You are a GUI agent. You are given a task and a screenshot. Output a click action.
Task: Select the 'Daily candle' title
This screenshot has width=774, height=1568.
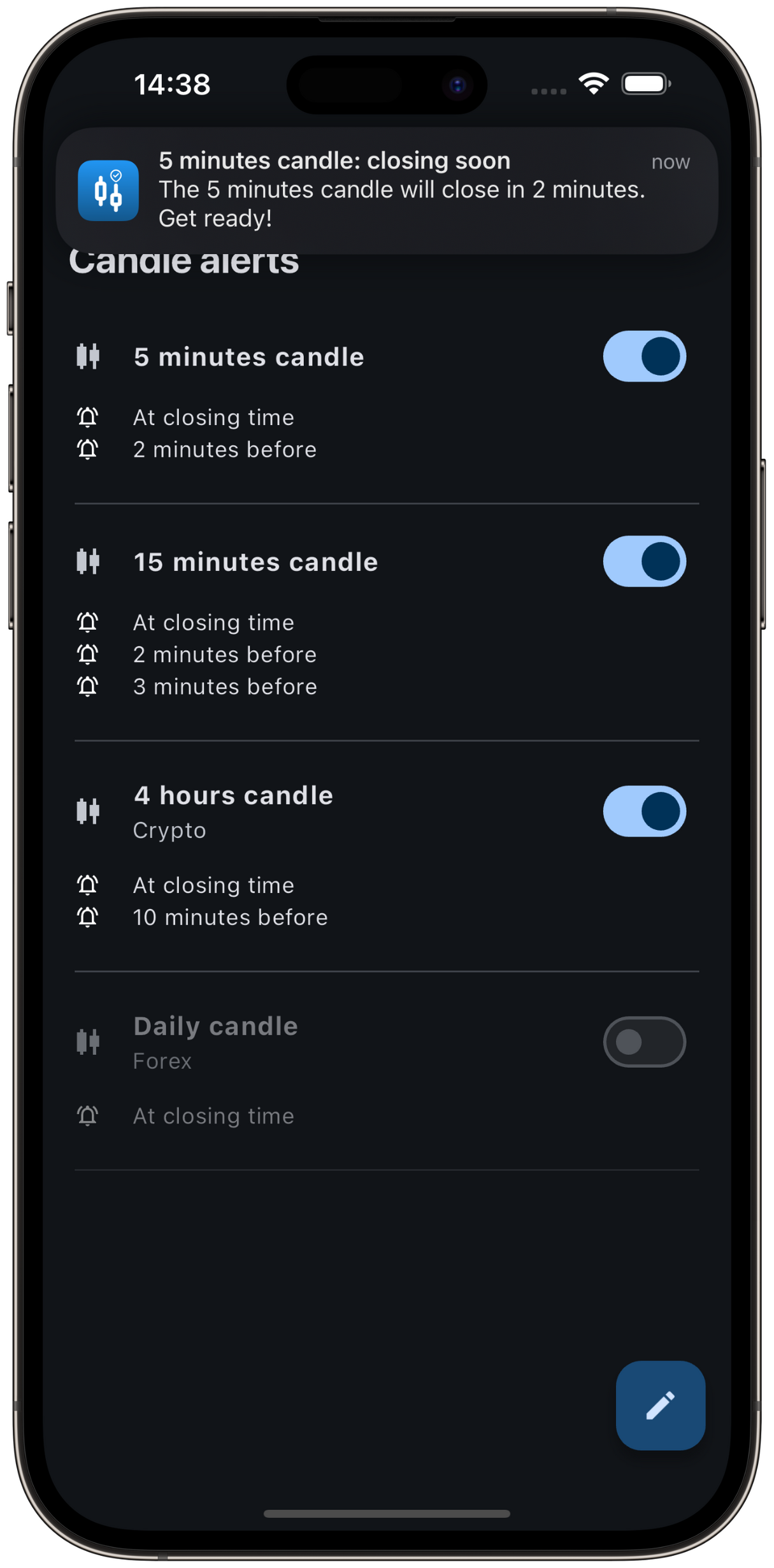tap(215, 1026)
